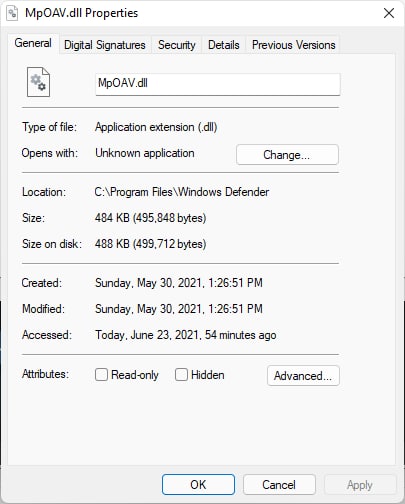The height and width of the screenshot is (504, 405).
Task: Click the DLL file icon in title bar
Action: [x=12, y=13]
